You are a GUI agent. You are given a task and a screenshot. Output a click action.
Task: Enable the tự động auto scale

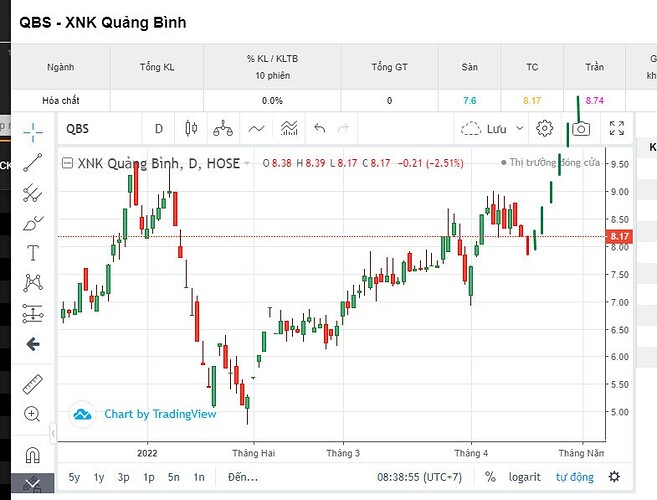[x=575, y=477]
